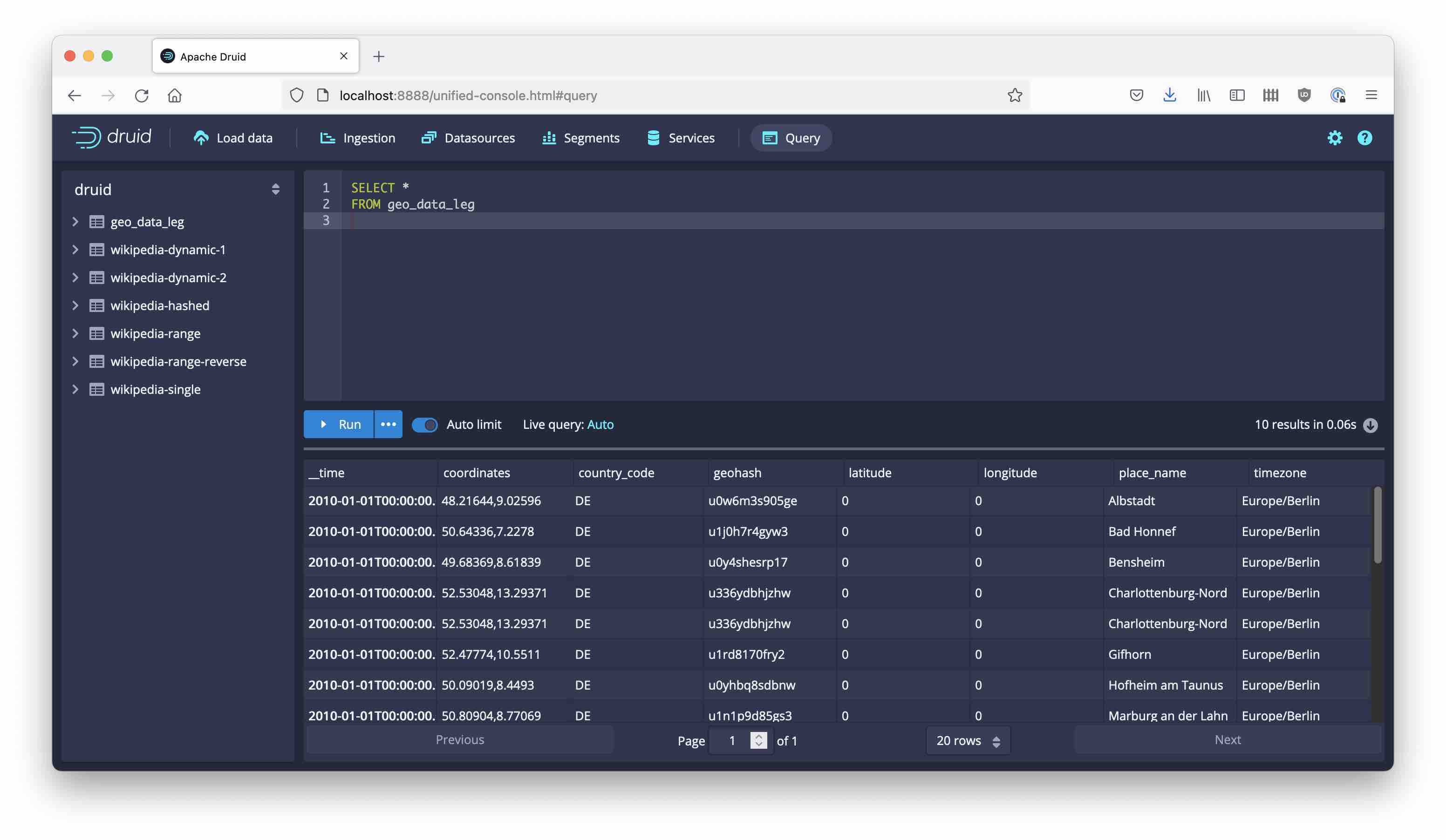
Task: Click the Live query Auto link
Action: click(x=600, y=424)
